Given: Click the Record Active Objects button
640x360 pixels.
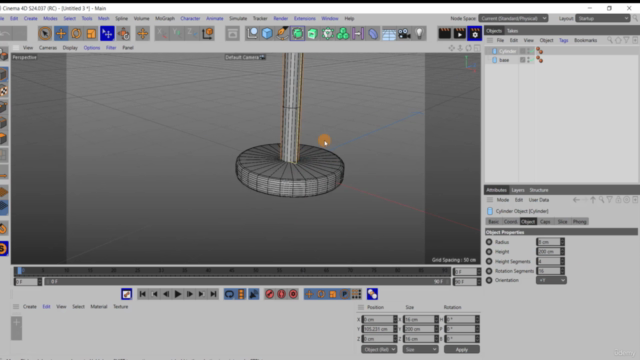Looking at the screenshot, I should [269, 294].
